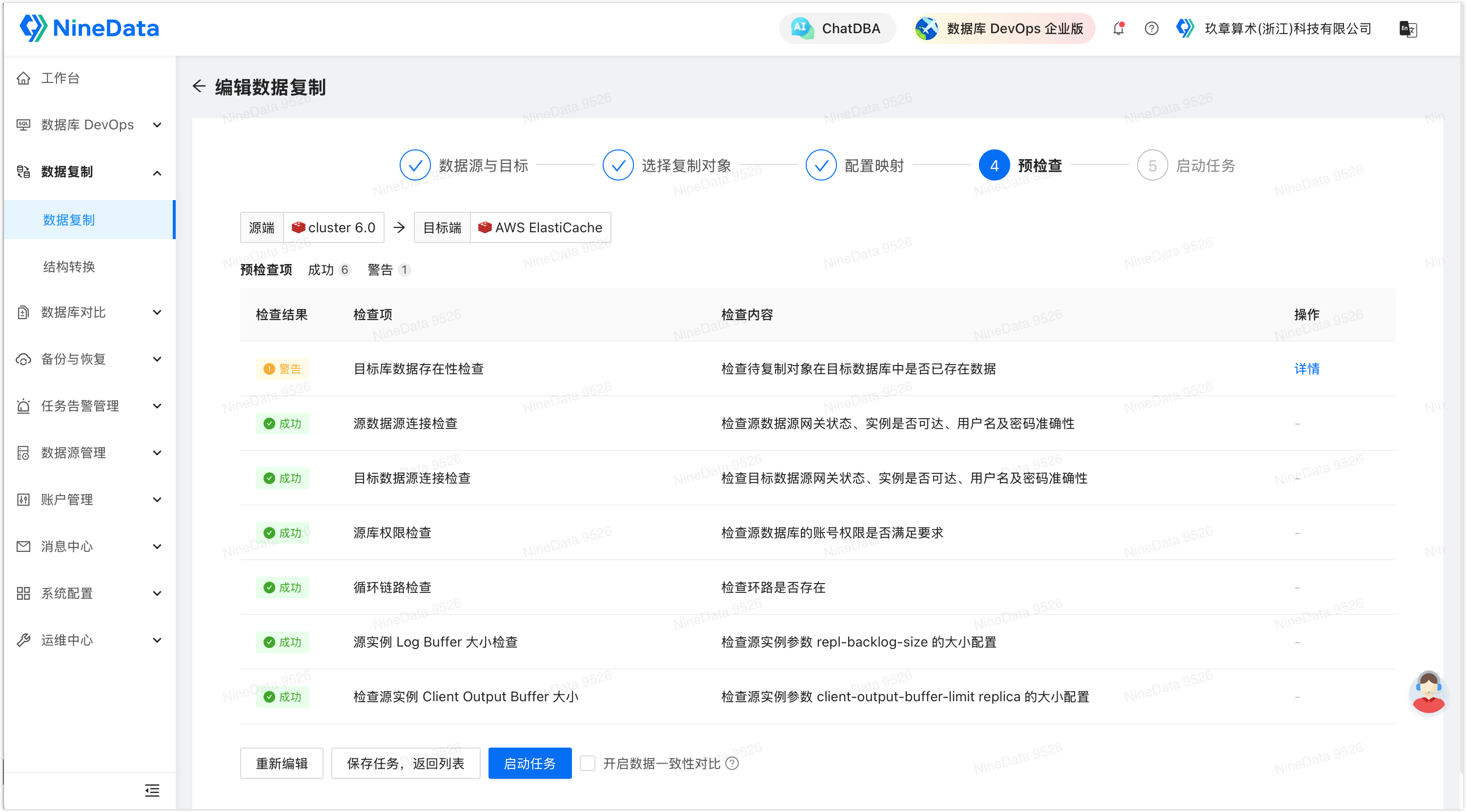Viewport: 1466px width, 812px height.
Task: Select the 数据复制 submenu item
Action: pos(89,220)
